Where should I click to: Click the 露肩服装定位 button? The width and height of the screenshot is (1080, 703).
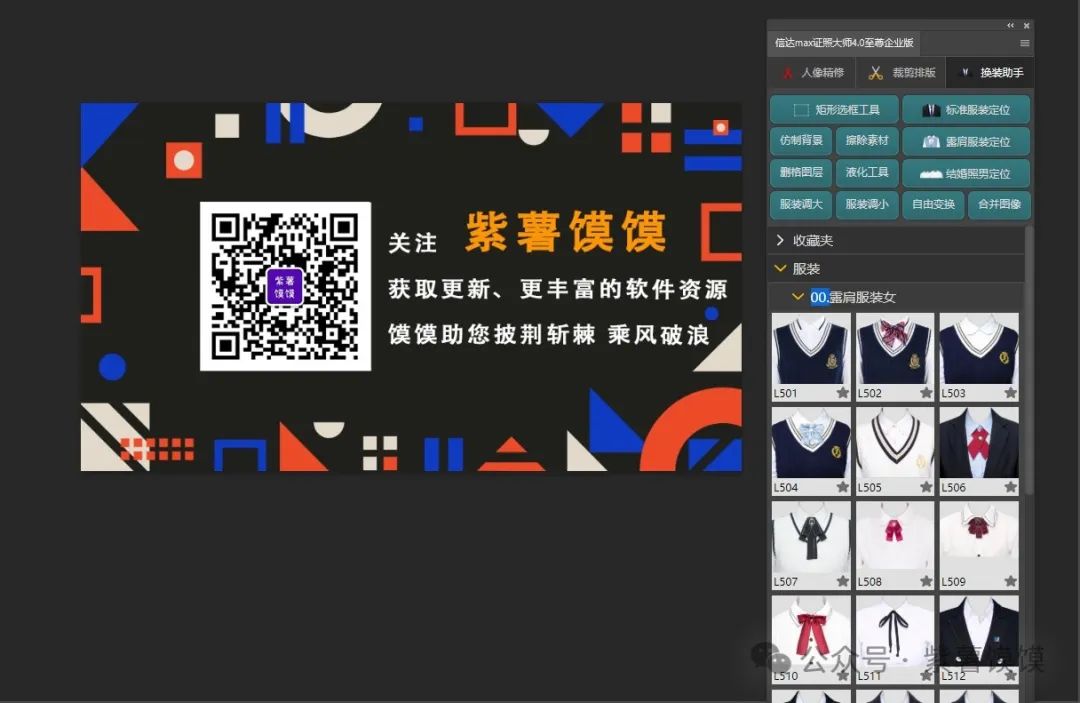point(966,141)
